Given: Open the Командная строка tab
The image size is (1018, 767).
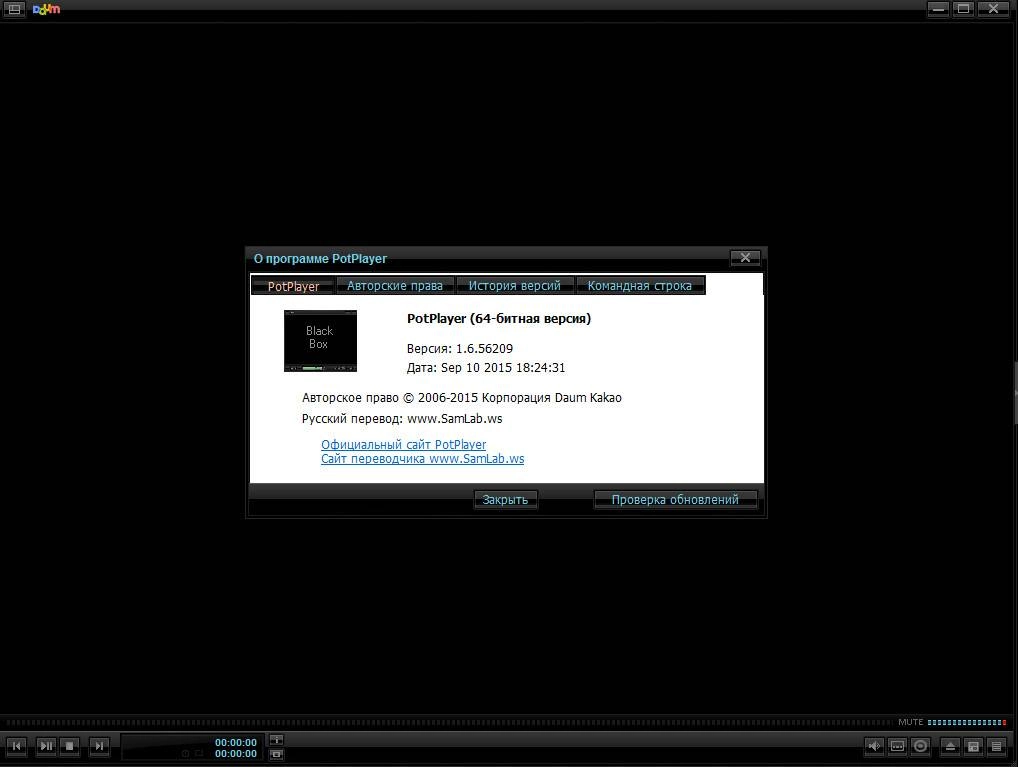Looking at the screenshot, I should 639,285.
